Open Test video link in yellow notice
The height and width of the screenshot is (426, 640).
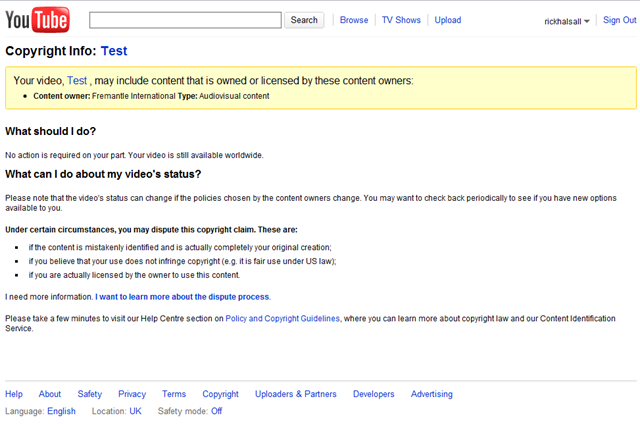click(77, 81)
